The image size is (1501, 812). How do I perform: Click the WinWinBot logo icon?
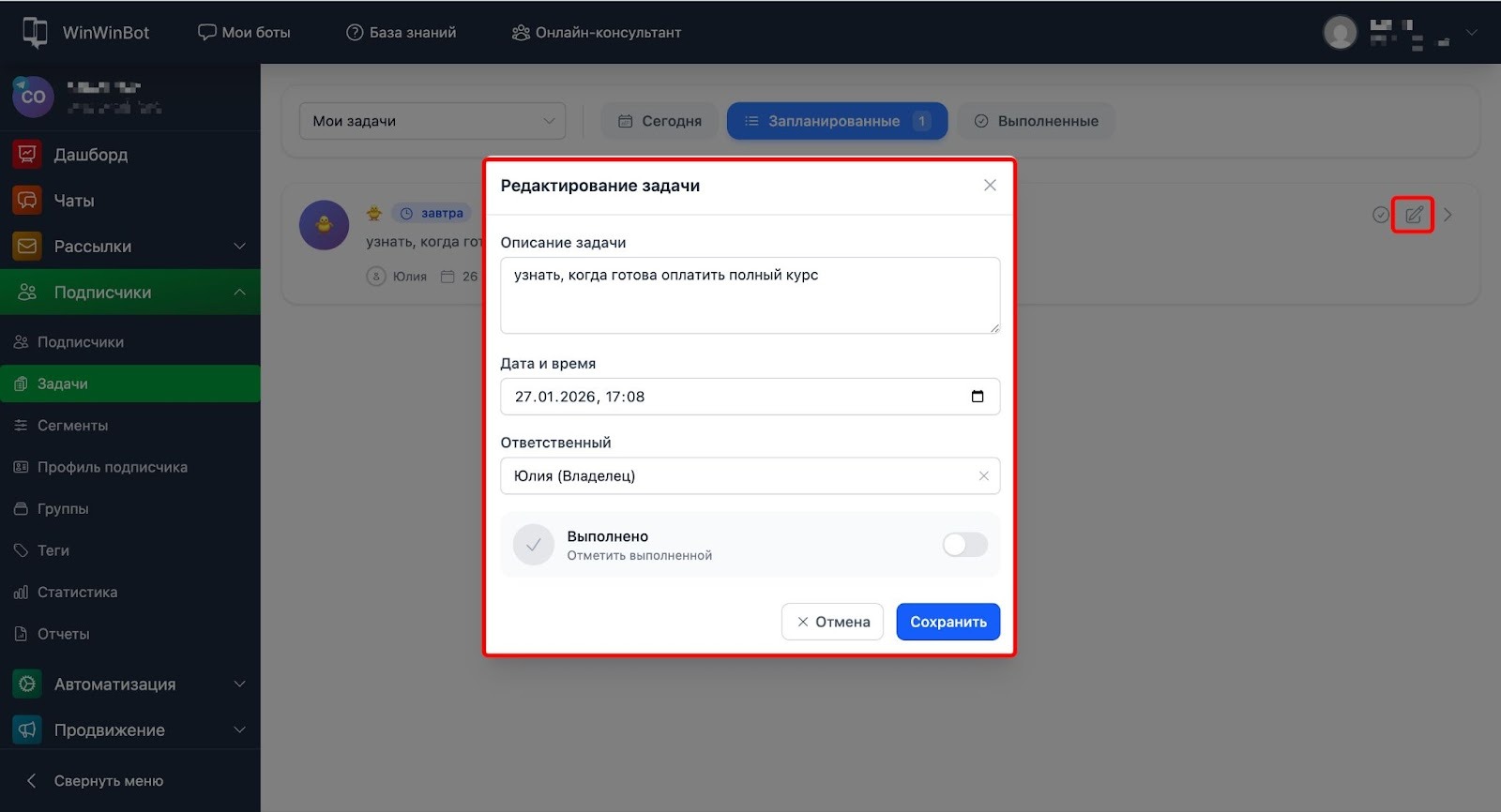coord(35,32)
